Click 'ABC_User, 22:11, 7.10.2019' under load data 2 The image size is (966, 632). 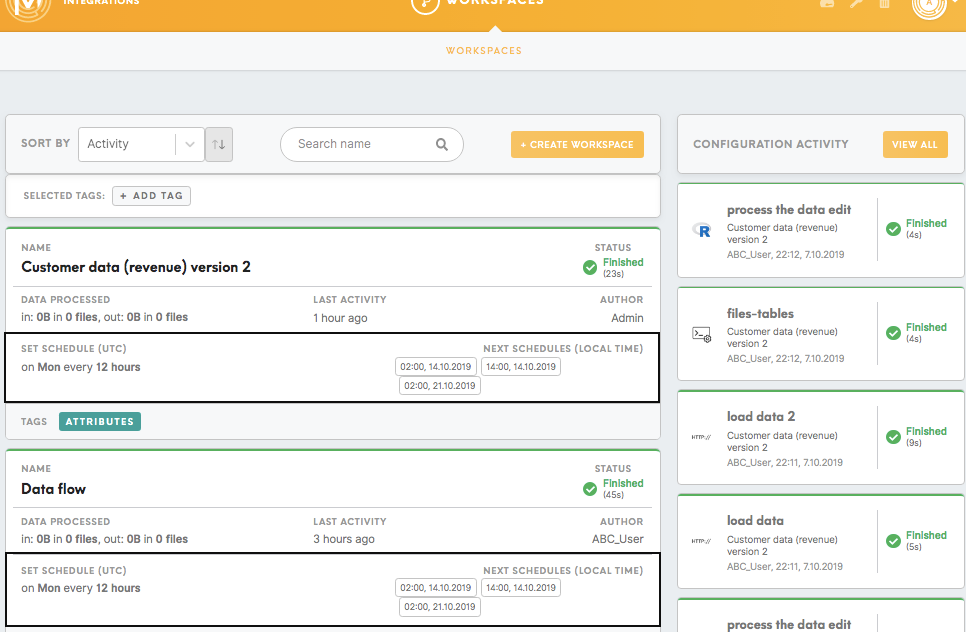click(785, 463)
